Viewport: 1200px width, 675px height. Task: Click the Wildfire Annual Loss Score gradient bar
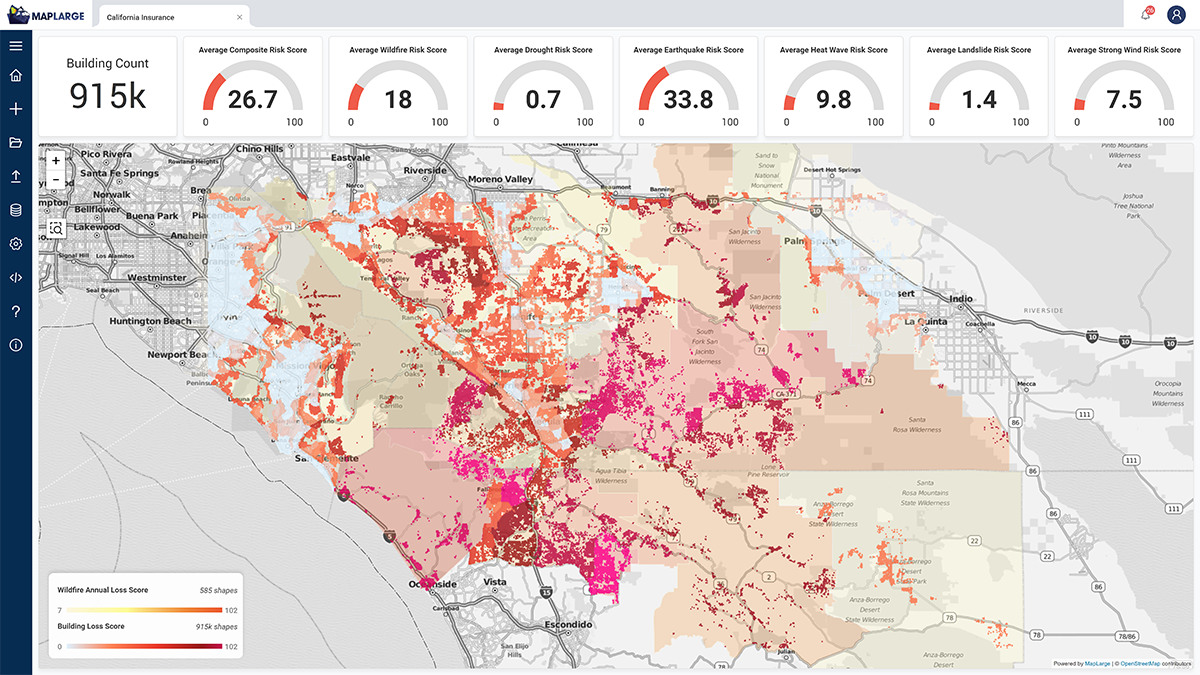(x=145, y=609)
